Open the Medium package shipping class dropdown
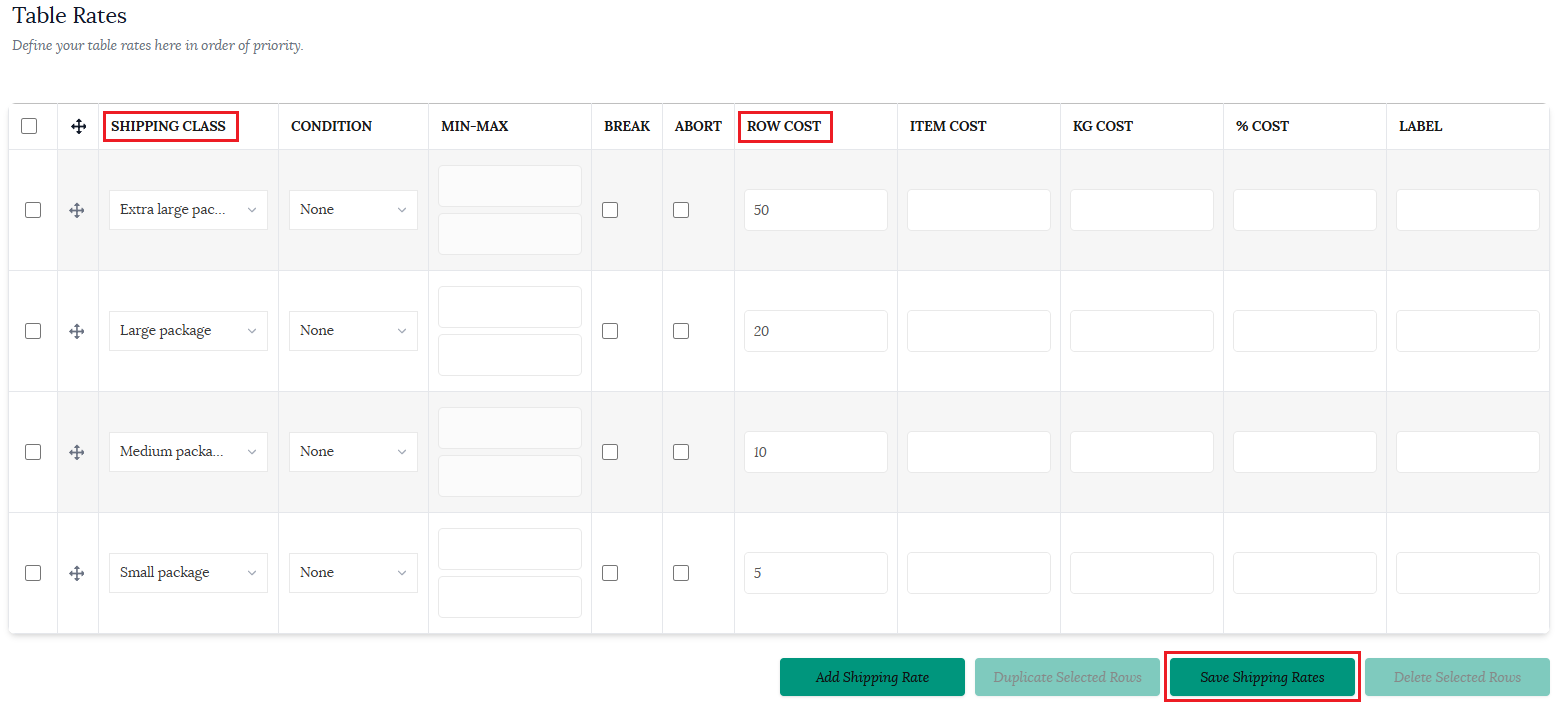The image size is (1564, 706). tap(188, 452)
